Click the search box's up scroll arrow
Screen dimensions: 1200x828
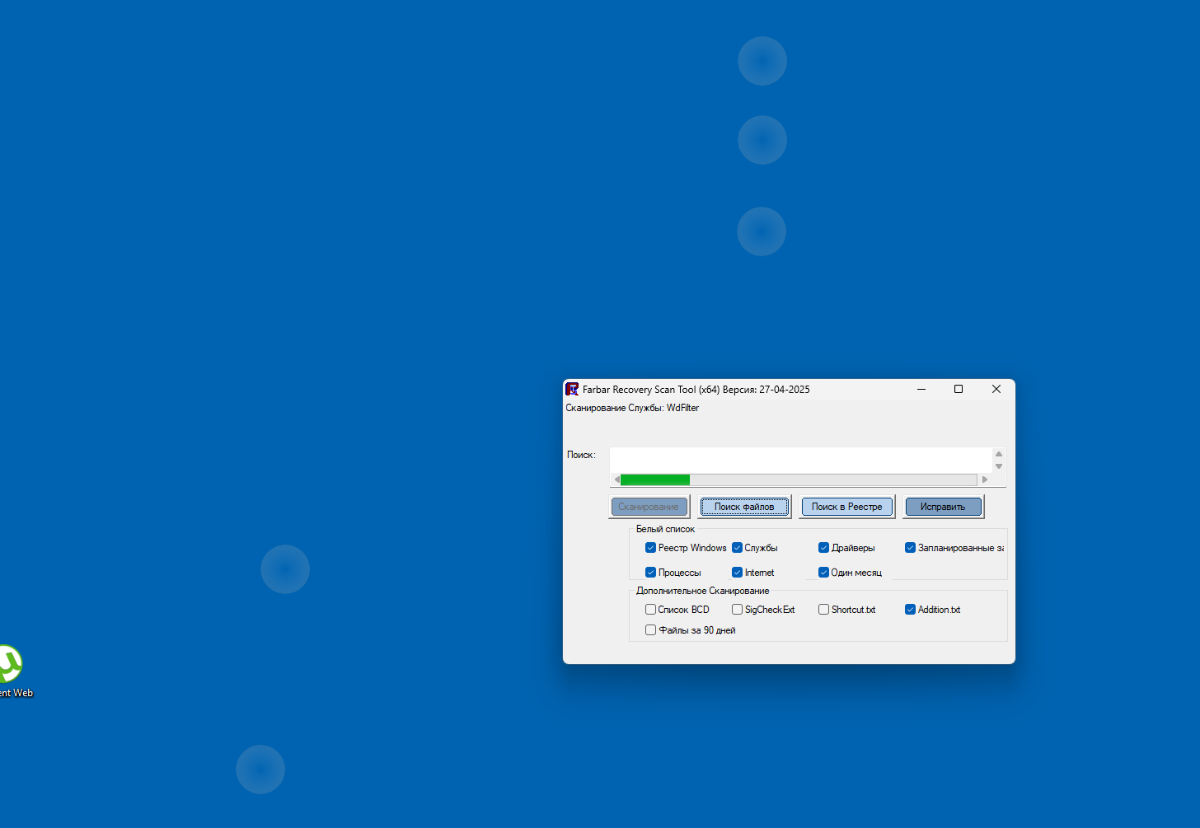(x=998, y=454)
